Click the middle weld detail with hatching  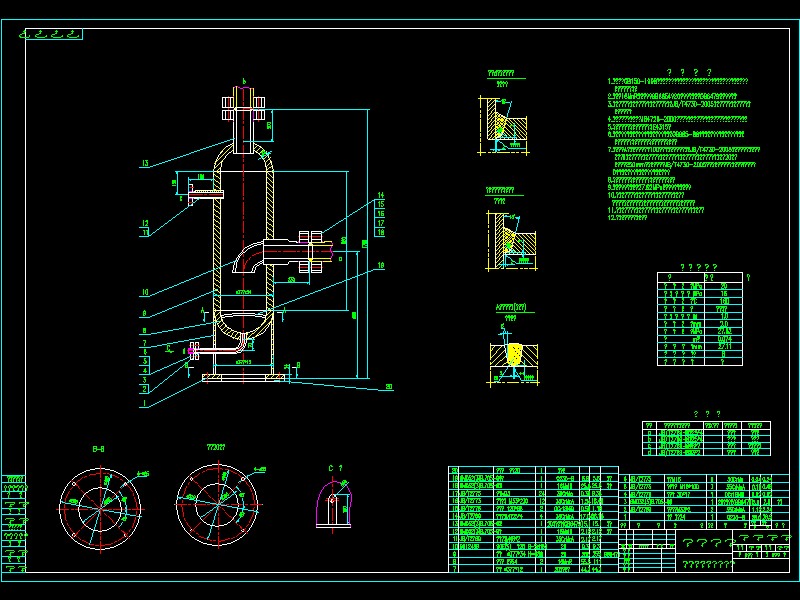pyautogui.click(x=512, y=243)
